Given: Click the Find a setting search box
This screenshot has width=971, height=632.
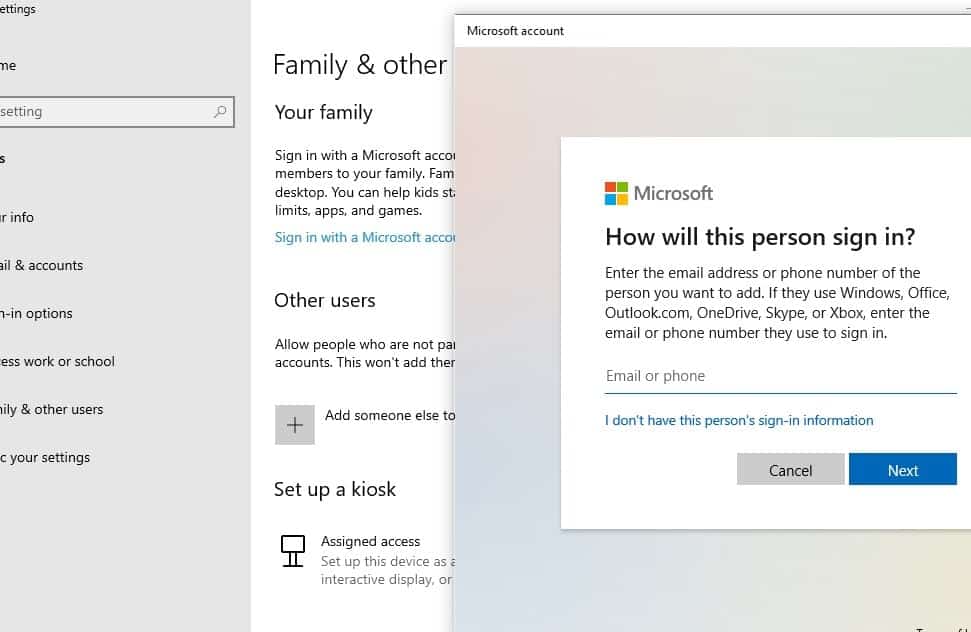Looking at the screenshot, I should click(100, 112).
